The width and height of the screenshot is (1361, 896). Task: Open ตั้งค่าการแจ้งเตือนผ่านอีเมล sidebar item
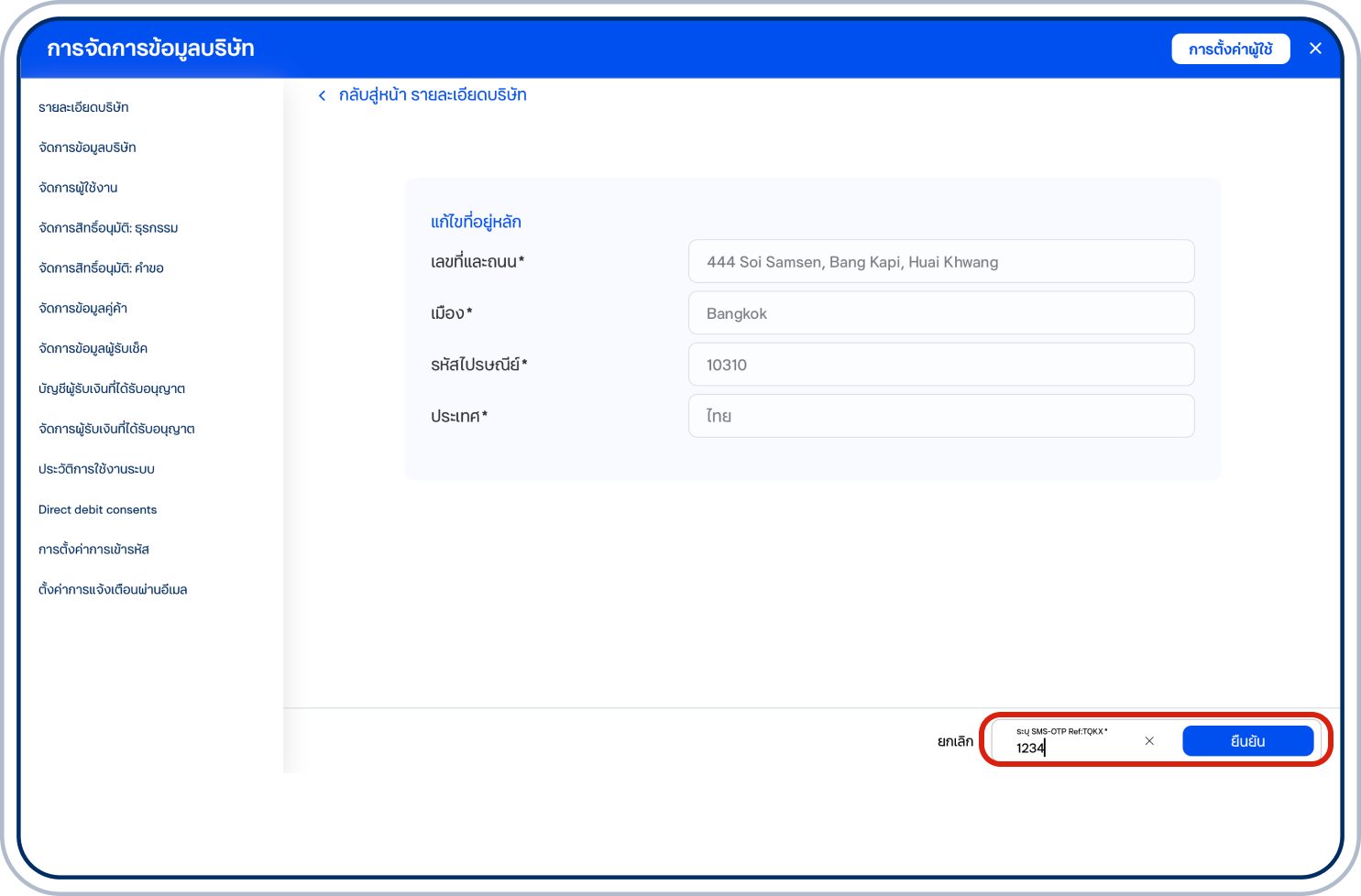coord(113,590)
